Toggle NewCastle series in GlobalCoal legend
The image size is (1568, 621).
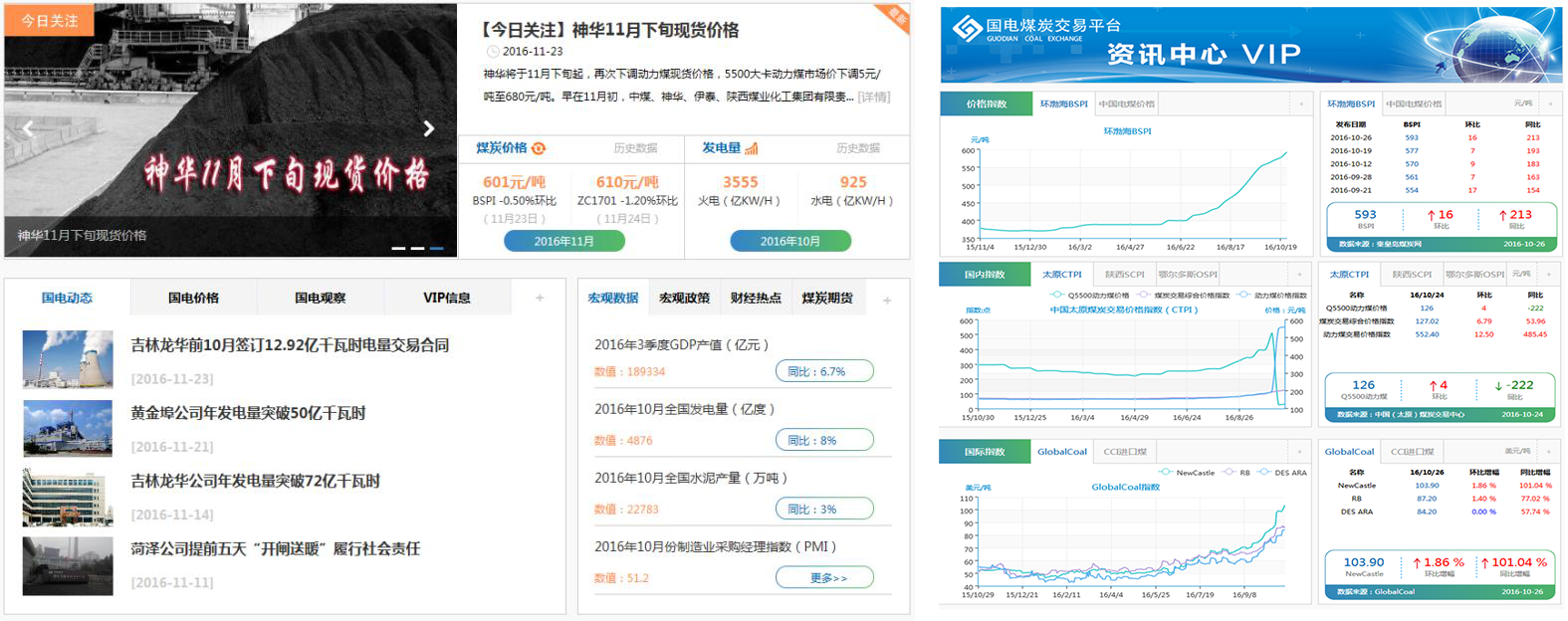[x=1187, y=473]
